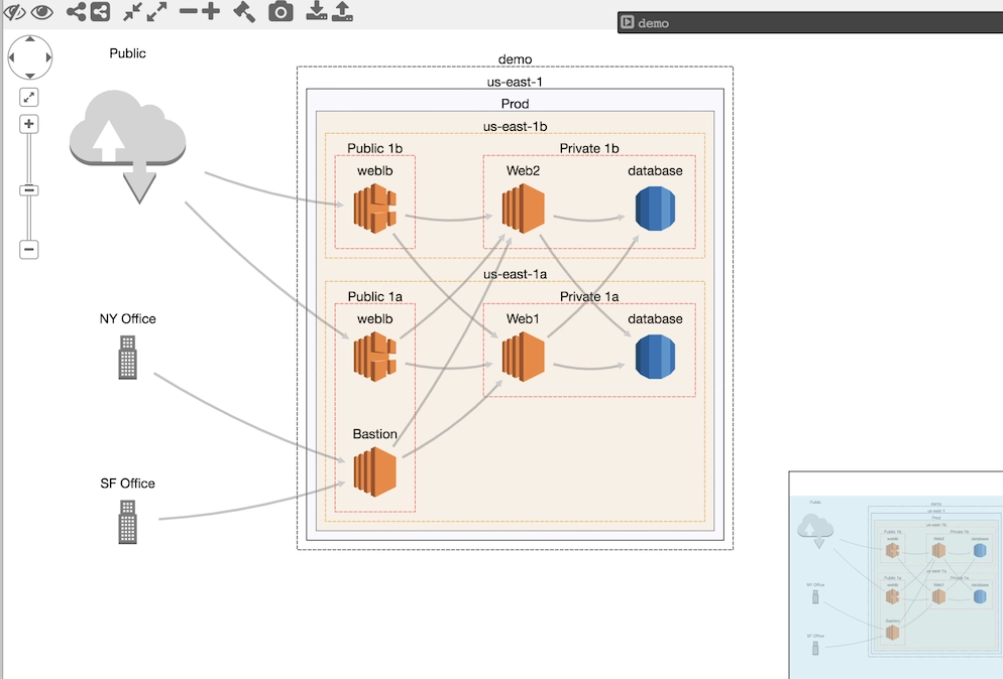1003x679 pixels.
Task: Click the 'Bastion' node label
Action: [375, 434]
